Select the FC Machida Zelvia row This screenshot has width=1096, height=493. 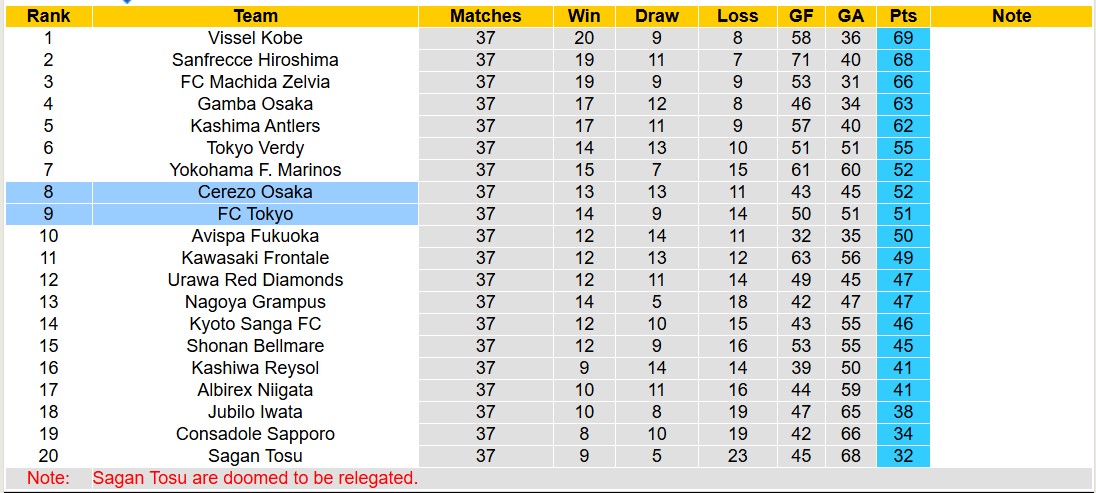[255, 82]
